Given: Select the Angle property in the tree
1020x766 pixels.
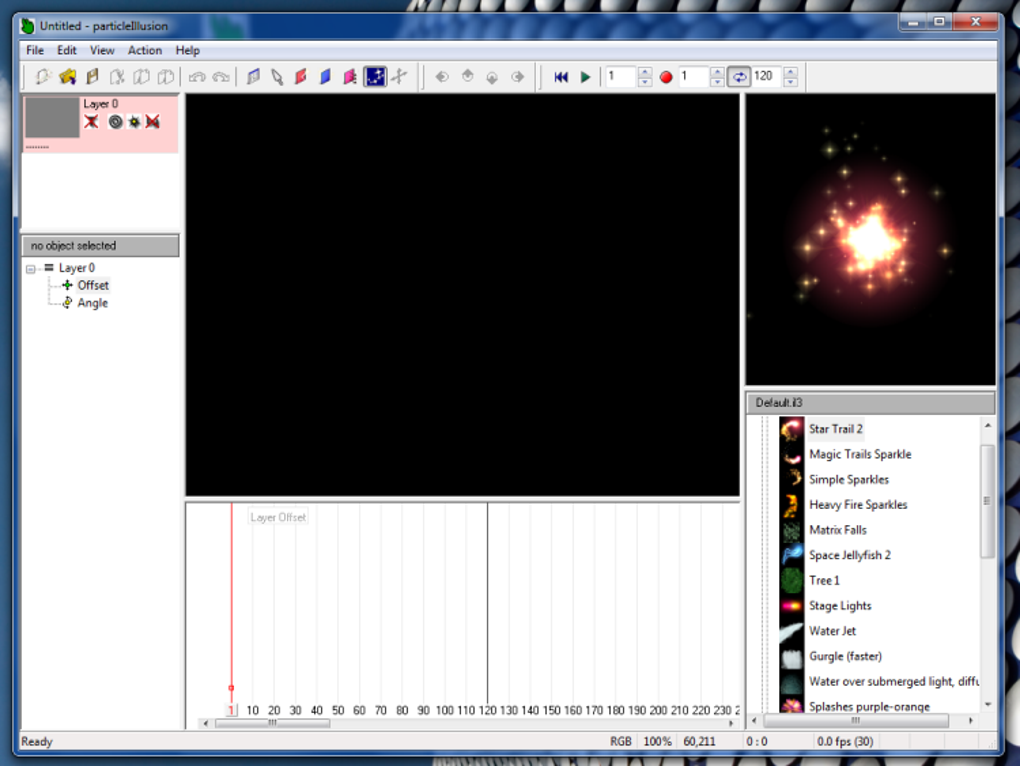Looking at the screenshot, I should pyautogui.click(x=92, y=303).
